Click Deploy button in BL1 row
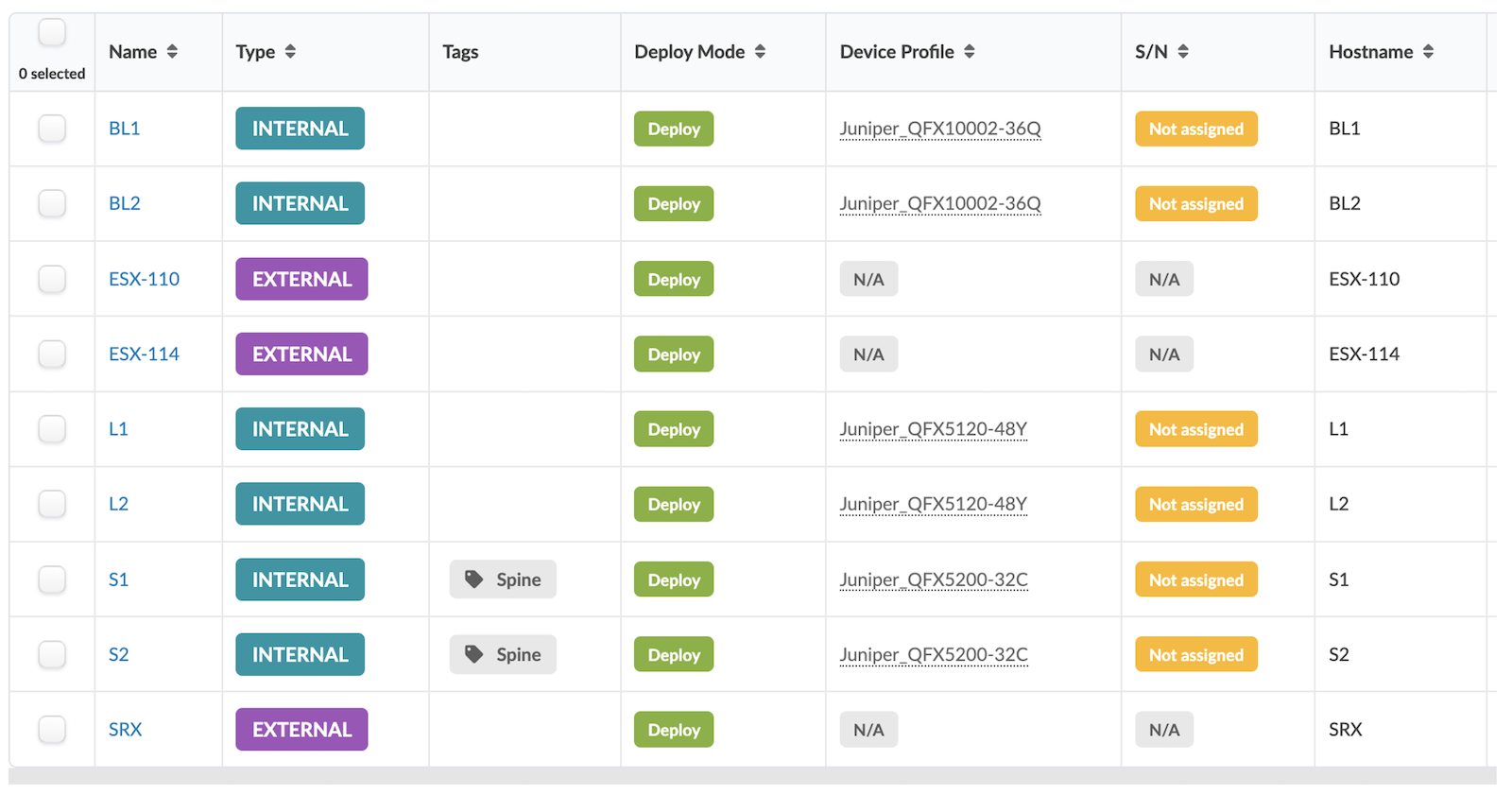Screen dimensions: 1512x795 coord(674,129)
